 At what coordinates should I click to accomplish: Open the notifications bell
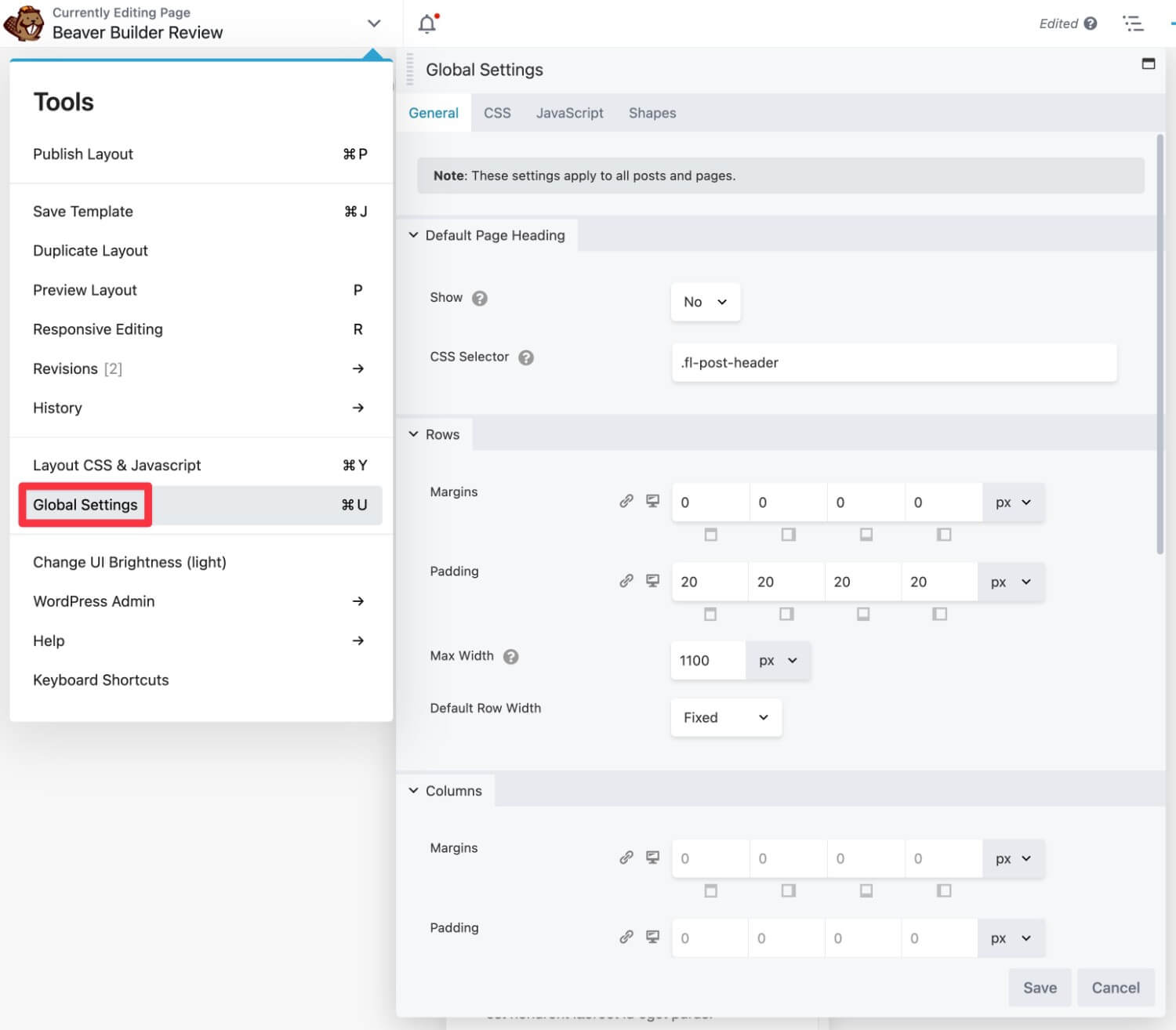point(427,24)
